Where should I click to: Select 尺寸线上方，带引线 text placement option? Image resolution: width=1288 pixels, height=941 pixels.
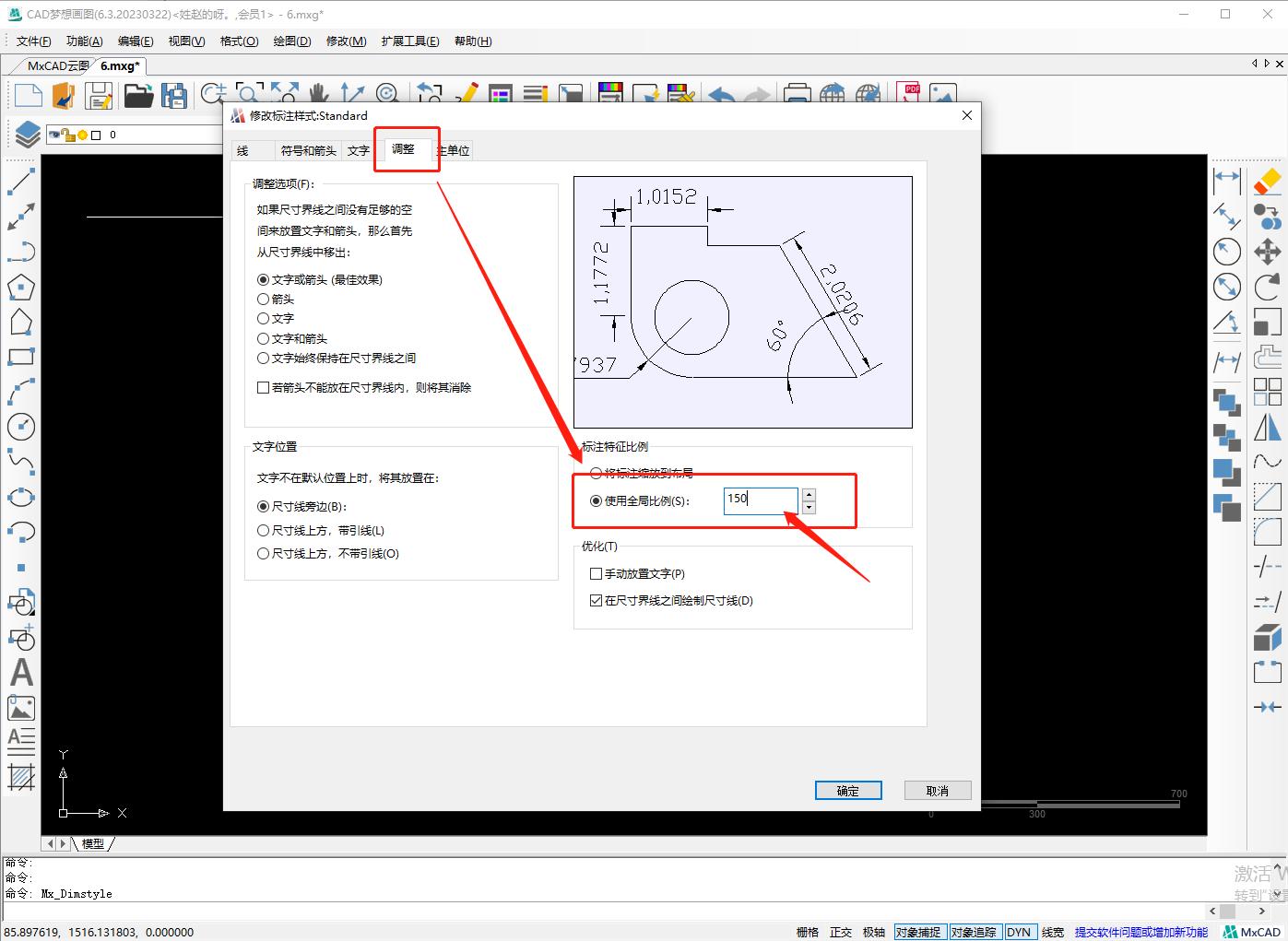coord(264,530)
